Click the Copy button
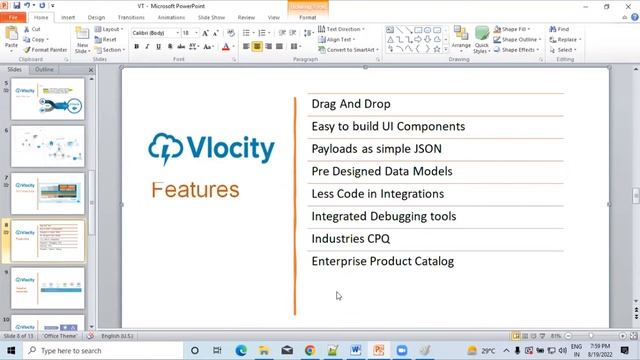Screen dimensions: 640x360 click(x=36, y=40)
